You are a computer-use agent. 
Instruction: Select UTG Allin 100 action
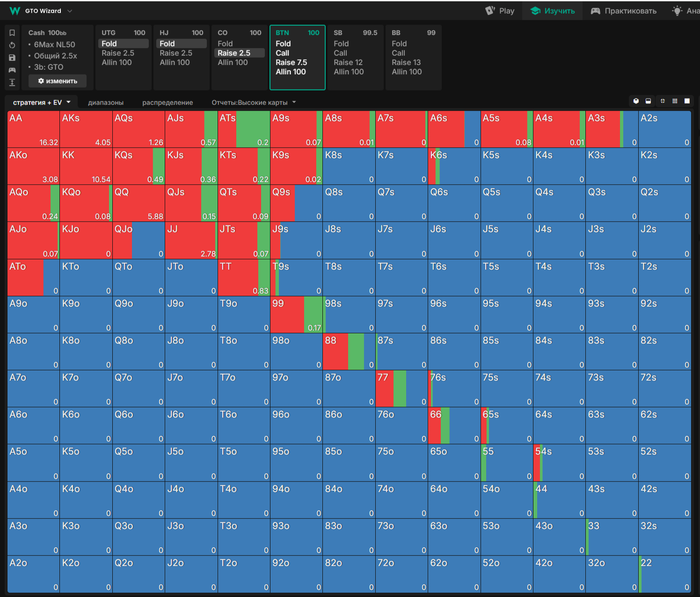[x=117, y=62]
